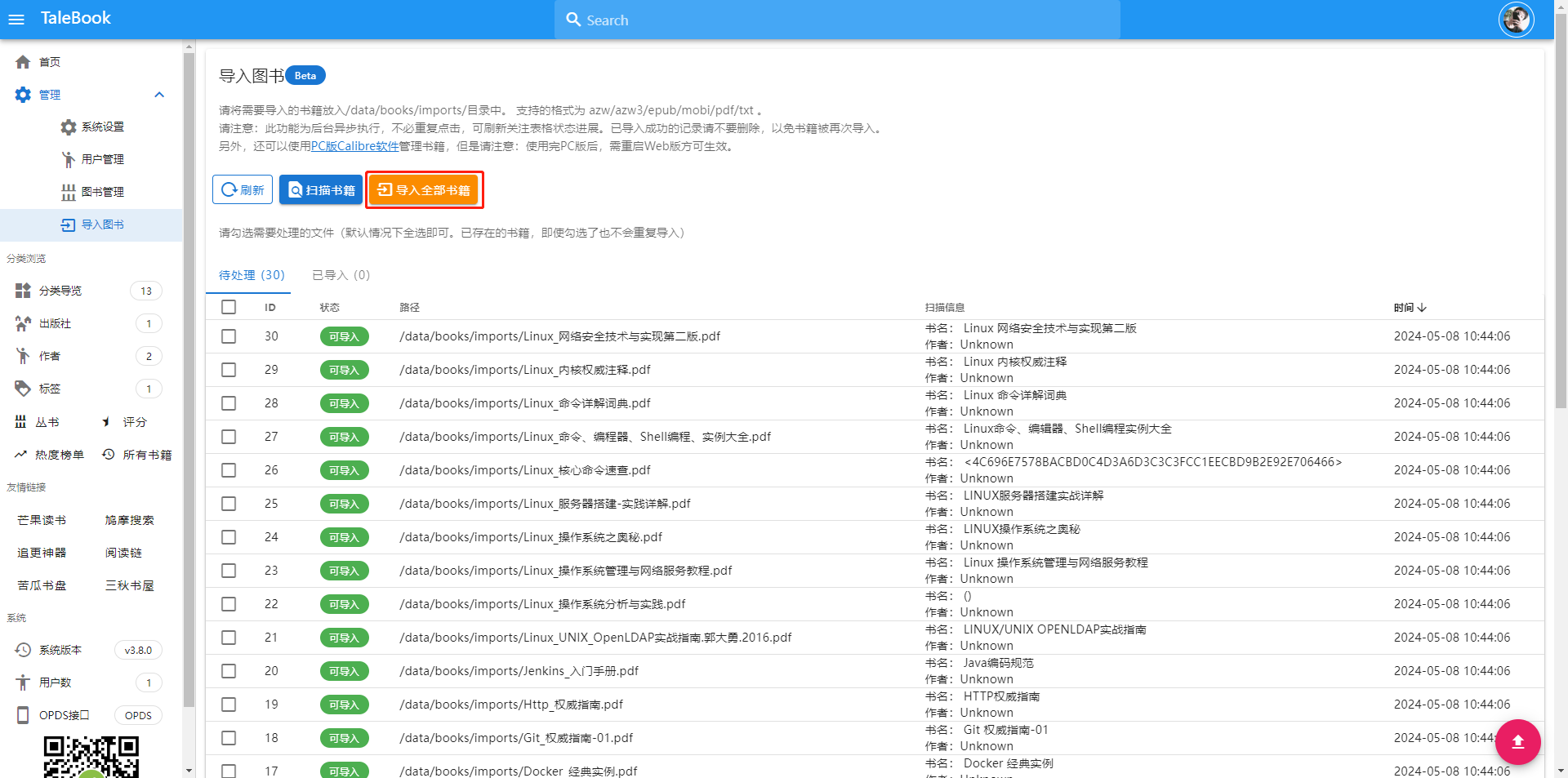
Task: Click TaleBook title in header
Action: [75, 18]
